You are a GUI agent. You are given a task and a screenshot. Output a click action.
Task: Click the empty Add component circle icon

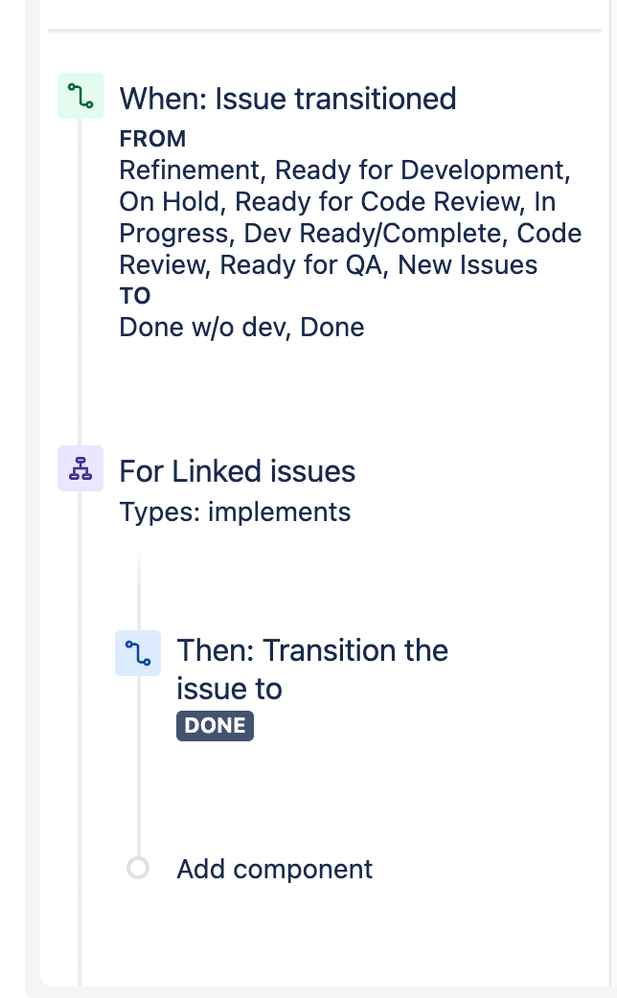click(x=138, y=868)
